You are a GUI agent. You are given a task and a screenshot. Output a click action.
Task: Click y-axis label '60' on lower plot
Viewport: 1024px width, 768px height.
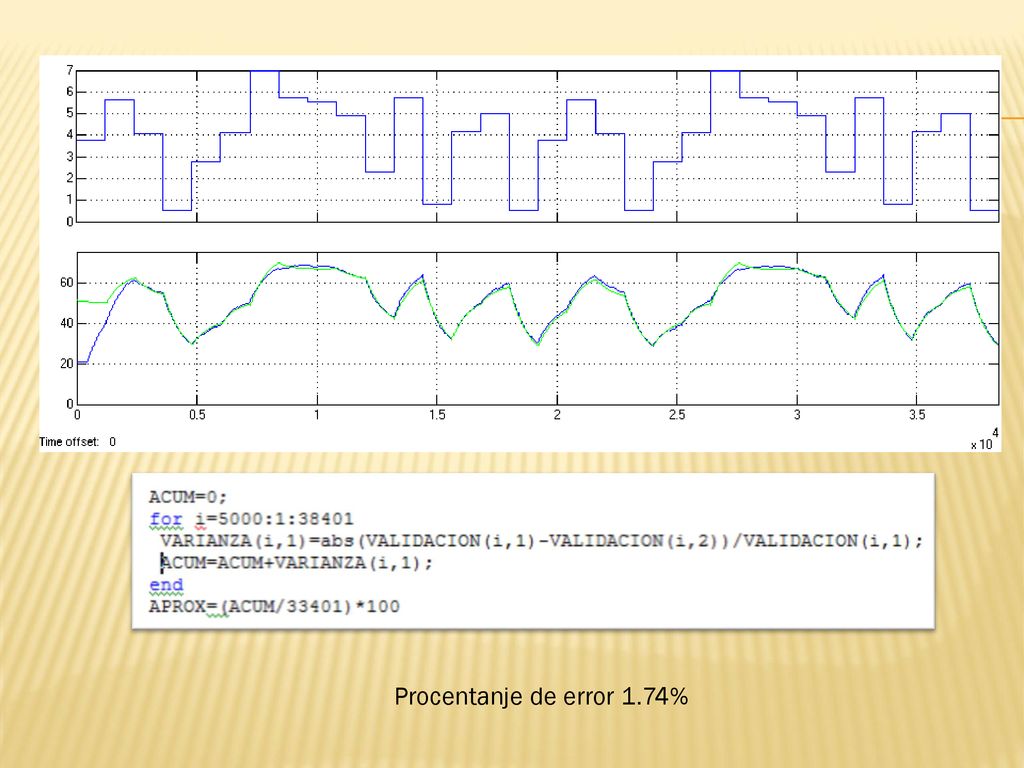[67, 283]
